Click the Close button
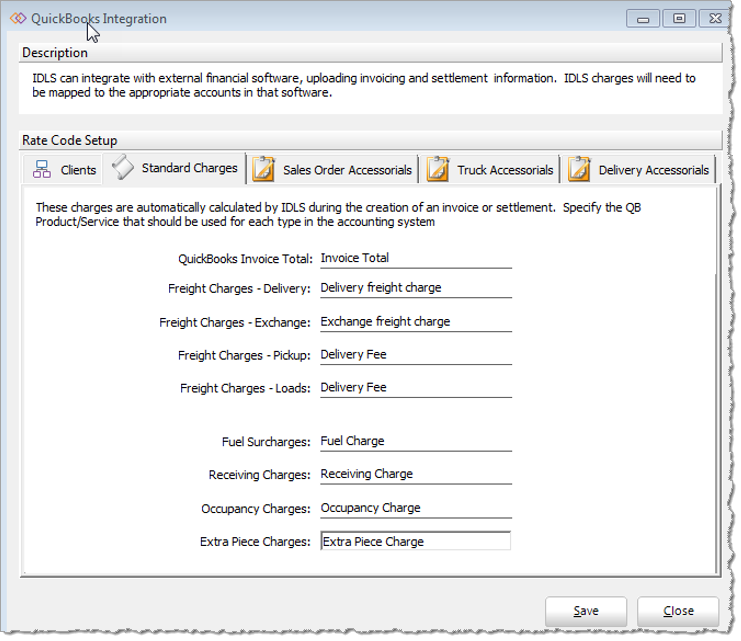 tap(678, 611)
